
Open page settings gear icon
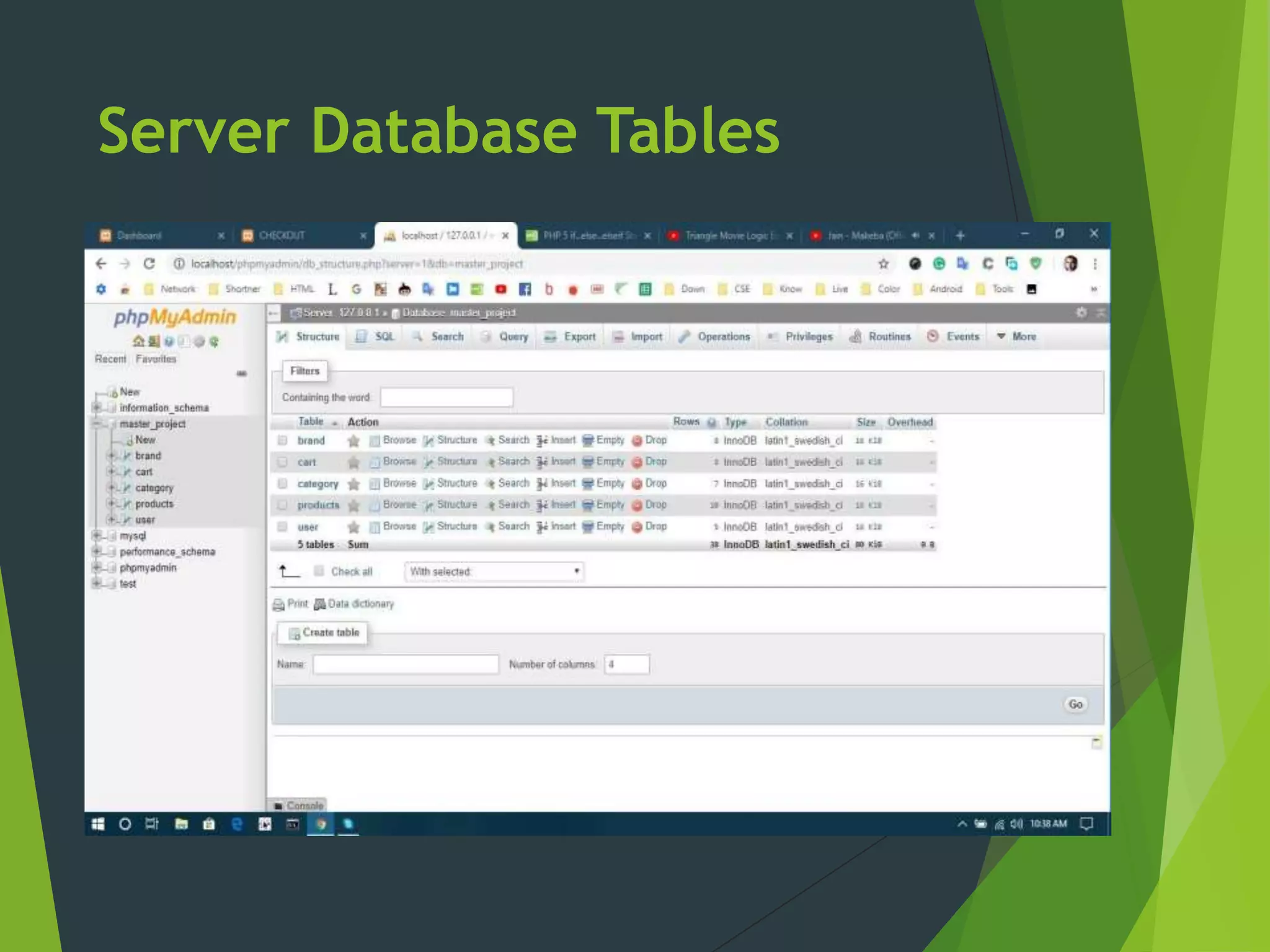point(1081,313)
